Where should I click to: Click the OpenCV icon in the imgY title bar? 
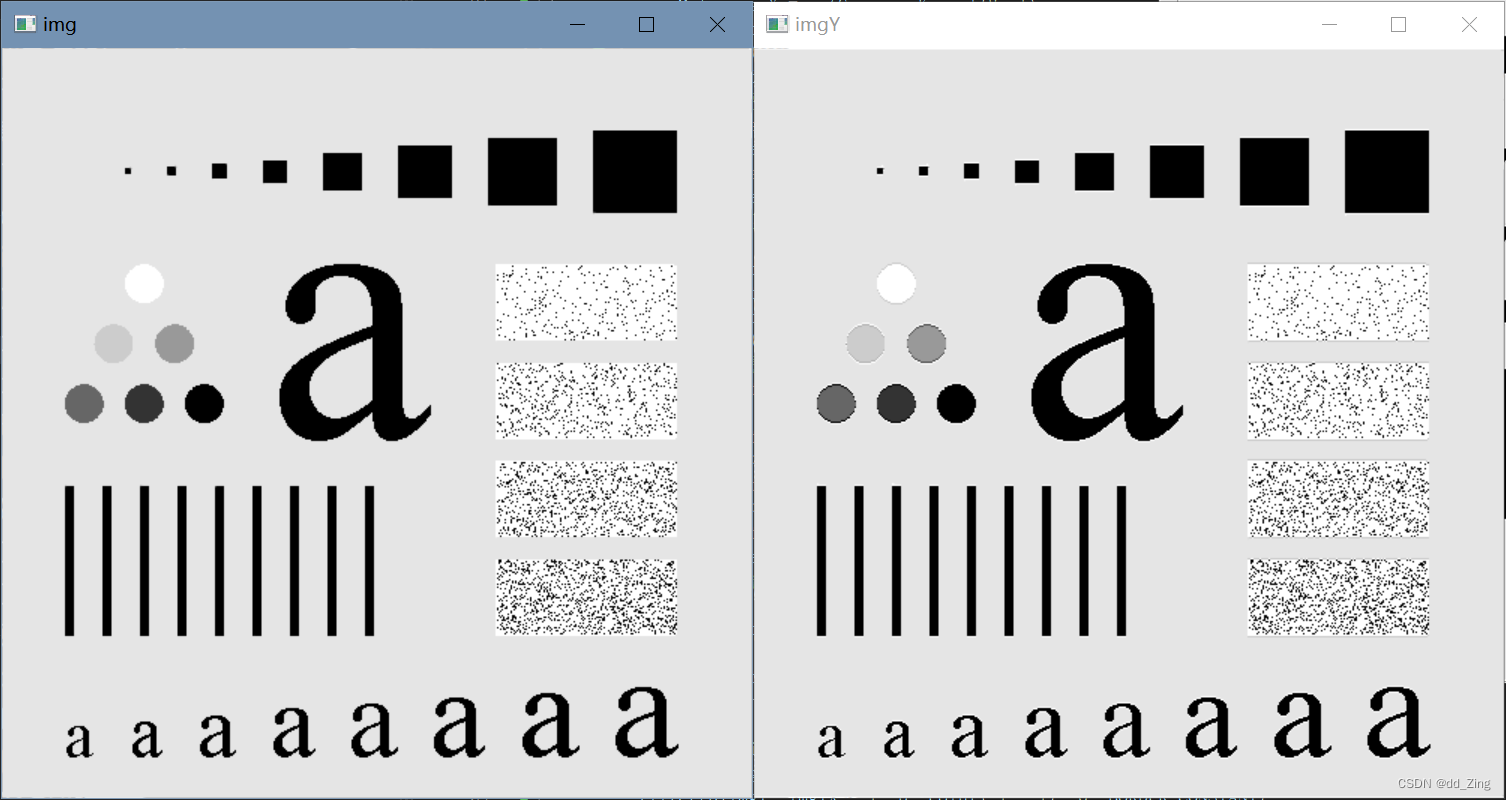tap(776, 23)
